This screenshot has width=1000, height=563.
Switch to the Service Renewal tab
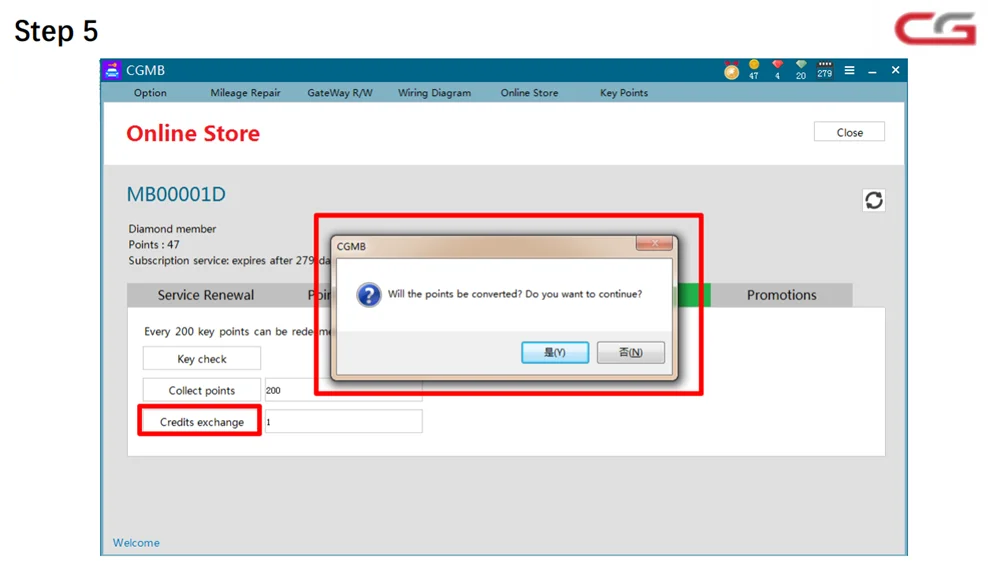205,295
